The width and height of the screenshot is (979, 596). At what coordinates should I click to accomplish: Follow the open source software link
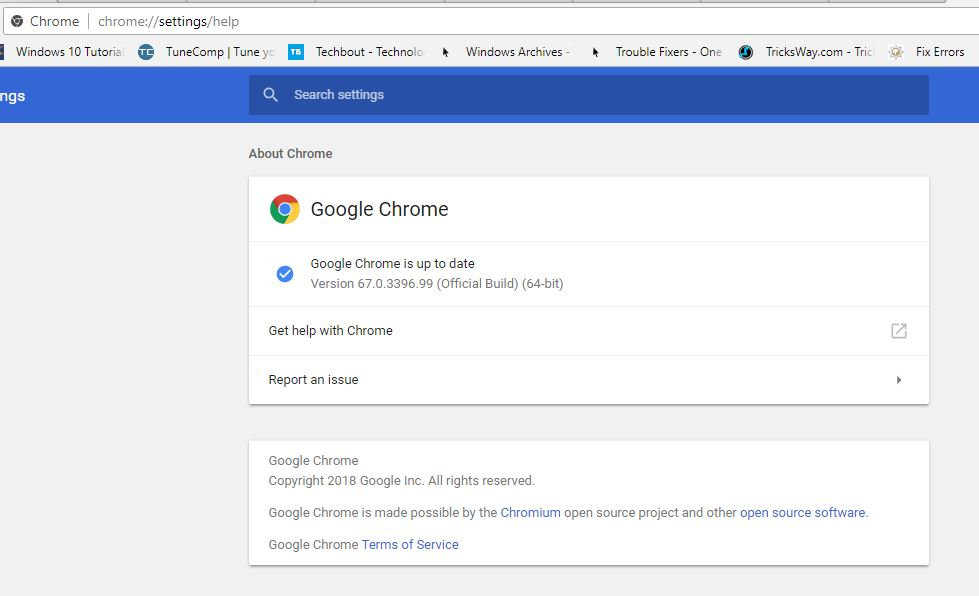pos(802,512)
